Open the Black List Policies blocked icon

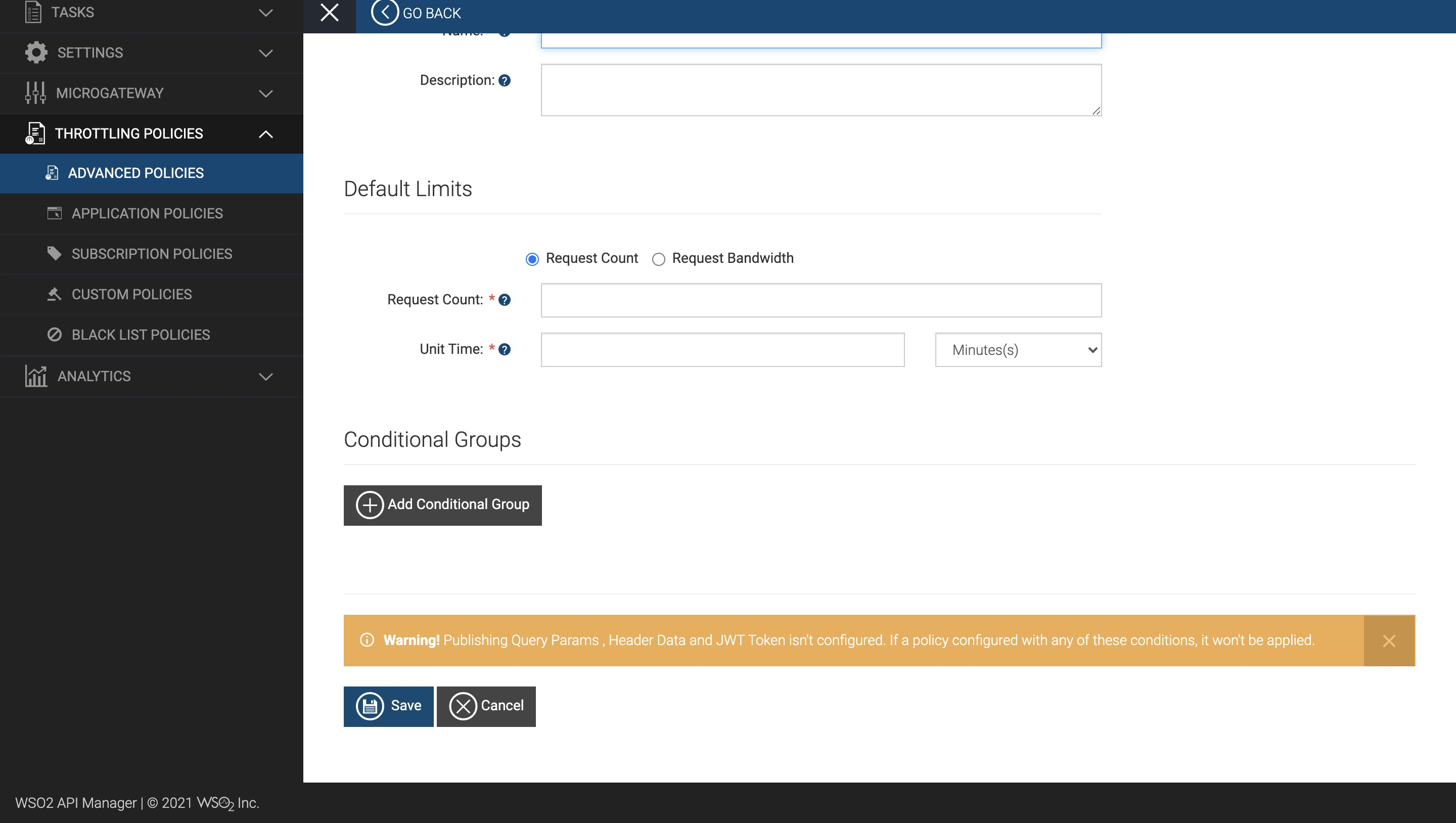tap(55, 335)
